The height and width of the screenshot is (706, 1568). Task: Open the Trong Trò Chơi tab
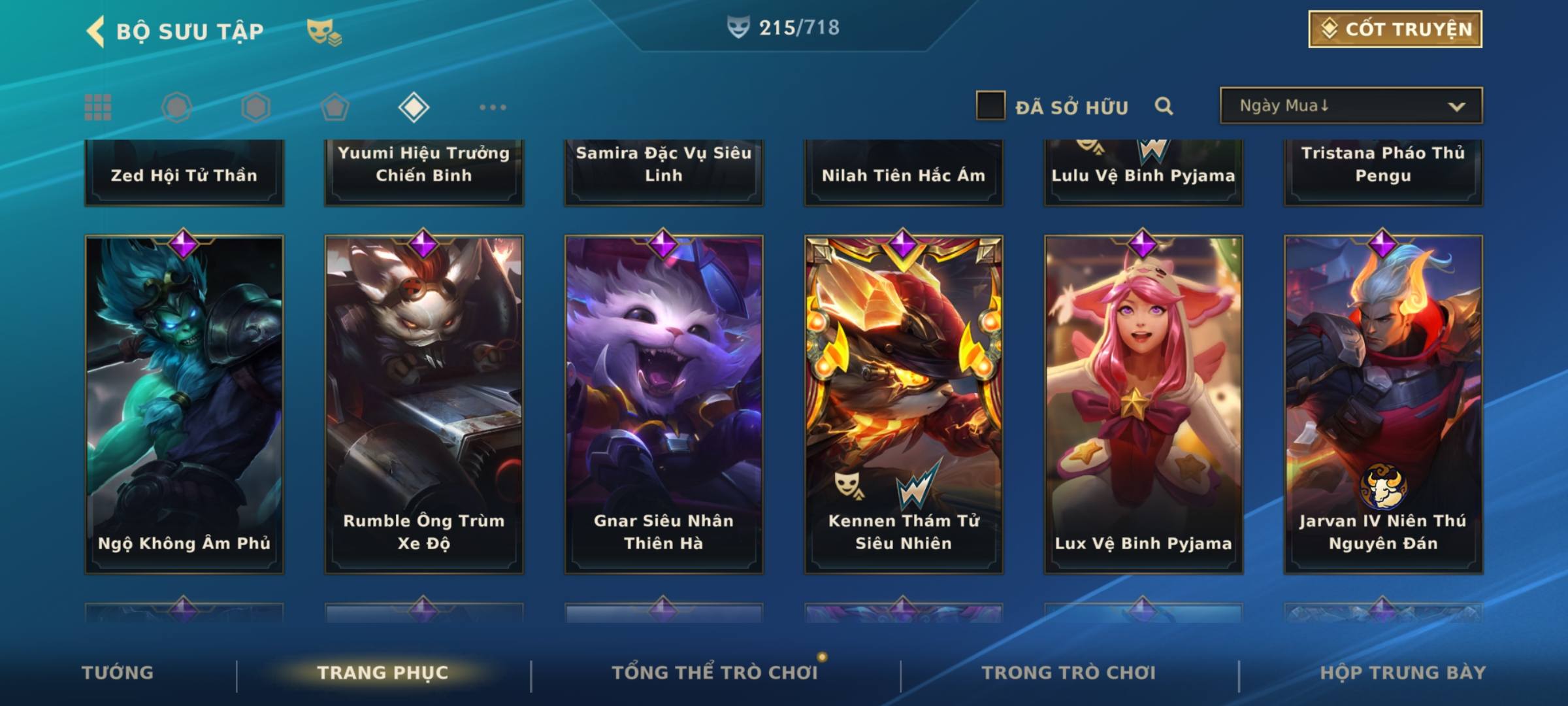pos(1069,673)
